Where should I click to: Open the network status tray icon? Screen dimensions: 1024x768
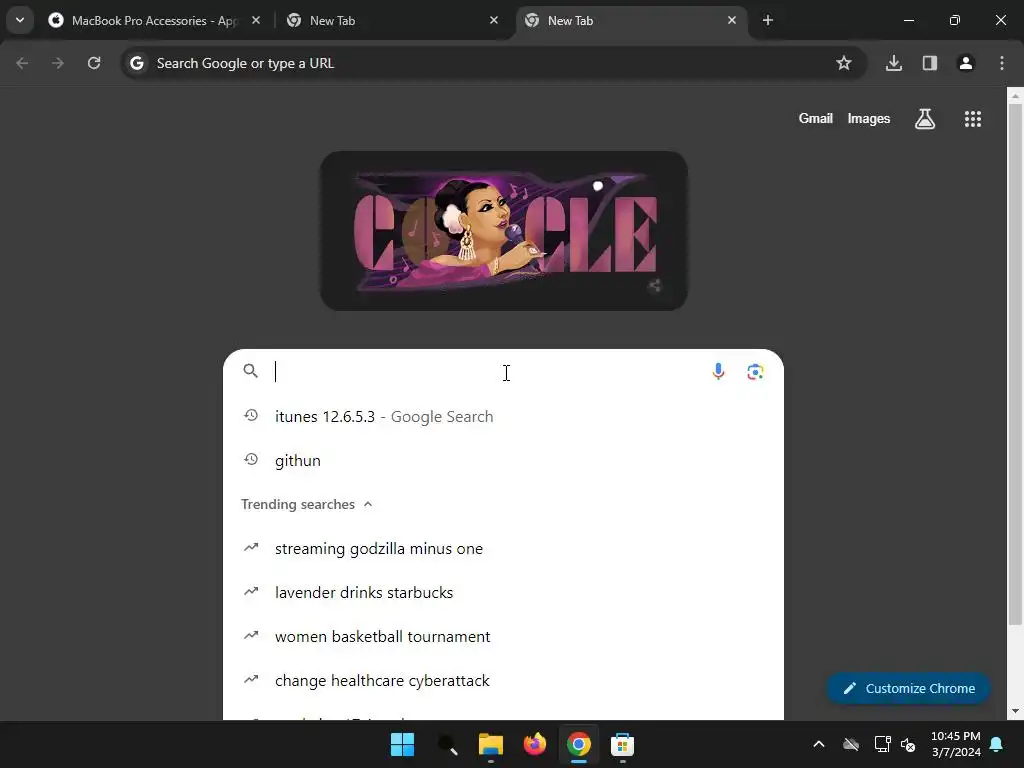click(882, 744)
